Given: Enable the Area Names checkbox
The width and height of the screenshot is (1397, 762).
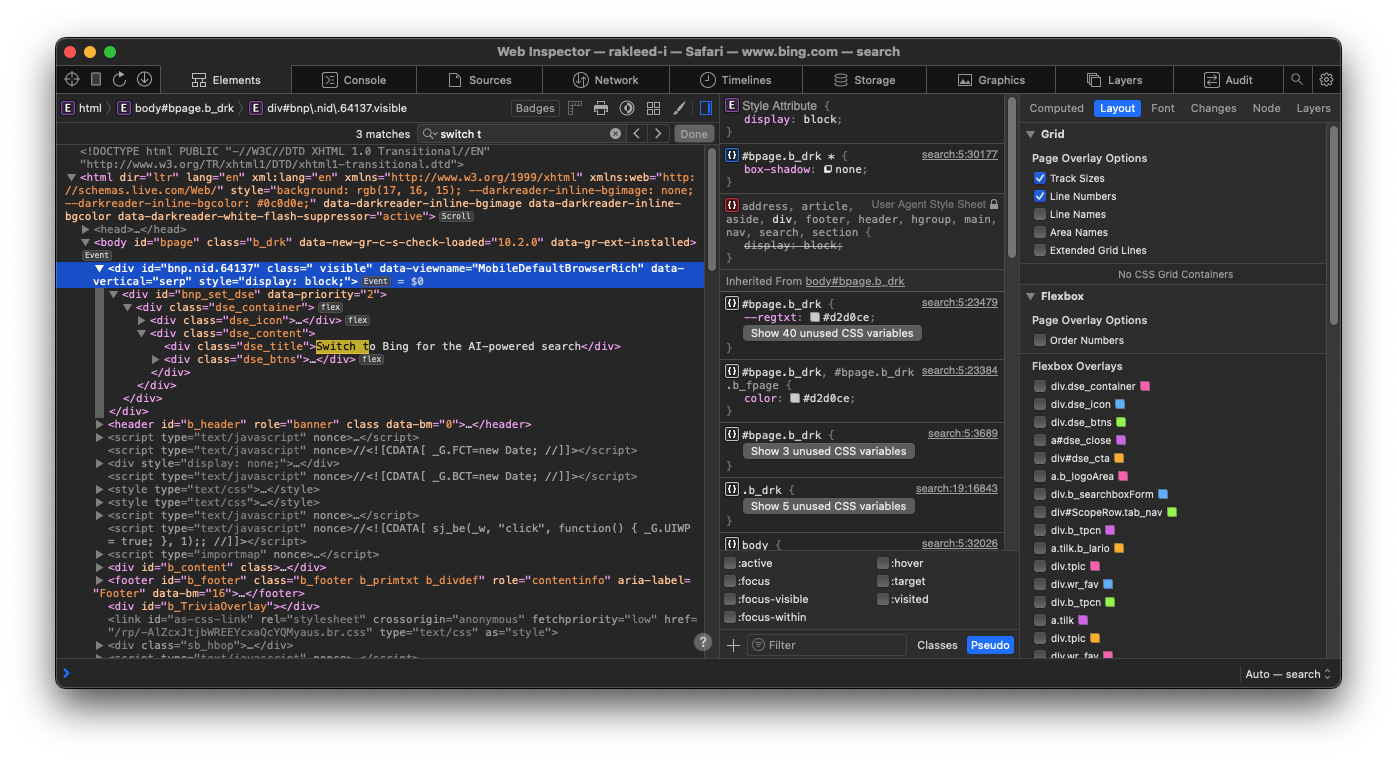Looking at the screenshot, I should (x=1040, y=232).
